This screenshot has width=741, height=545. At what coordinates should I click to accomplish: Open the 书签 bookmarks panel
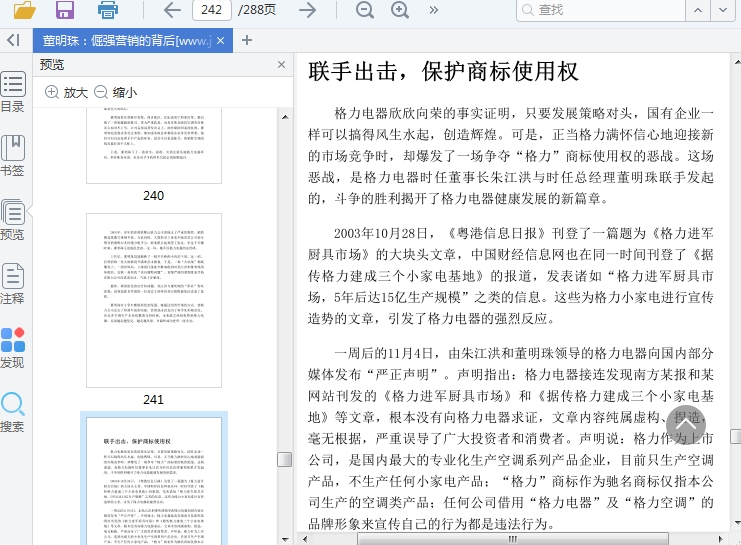click(x=13, y=156)
